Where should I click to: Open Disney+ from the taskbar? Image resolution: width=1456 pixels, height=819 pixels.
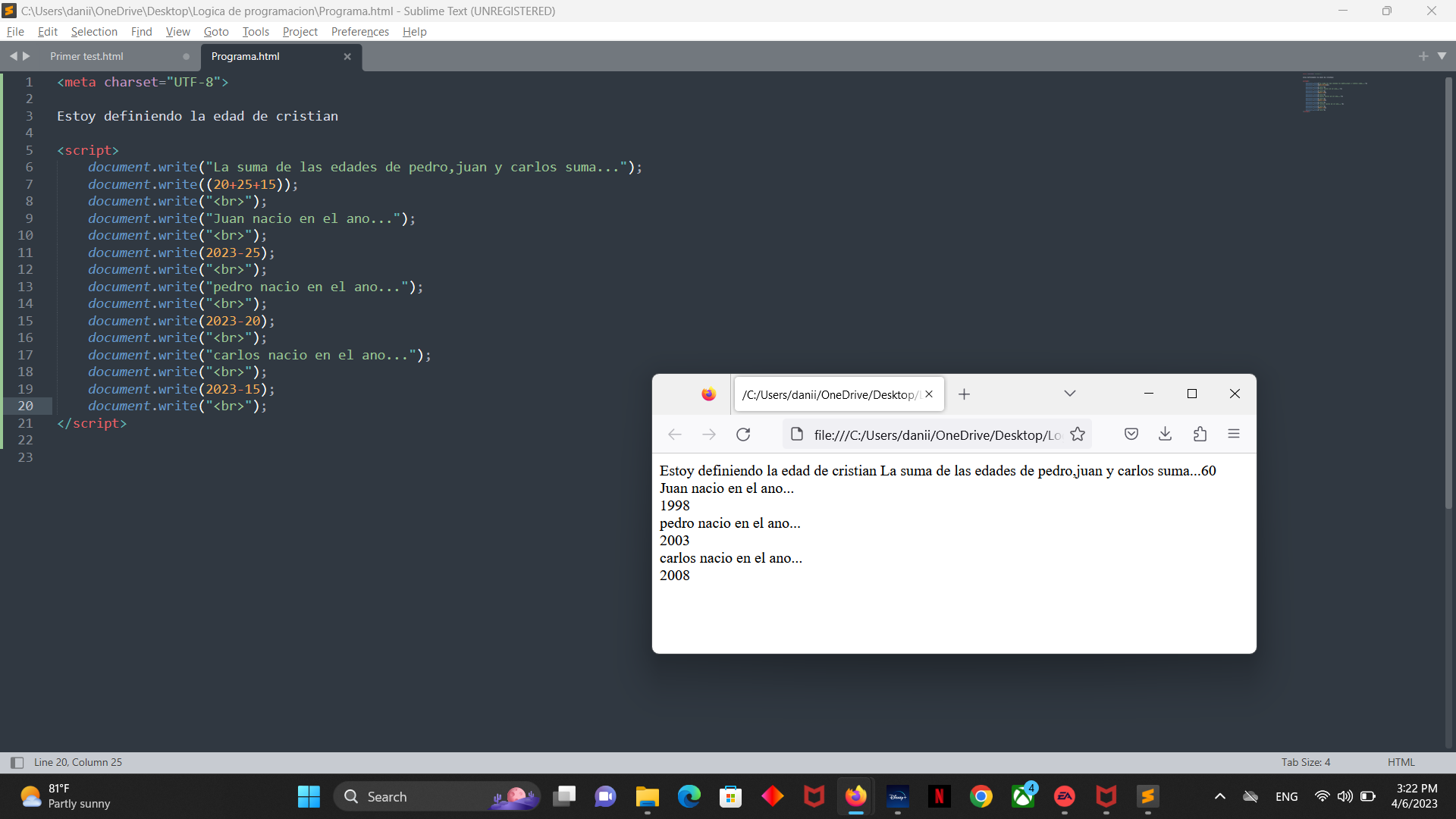(x=898, y=797)
